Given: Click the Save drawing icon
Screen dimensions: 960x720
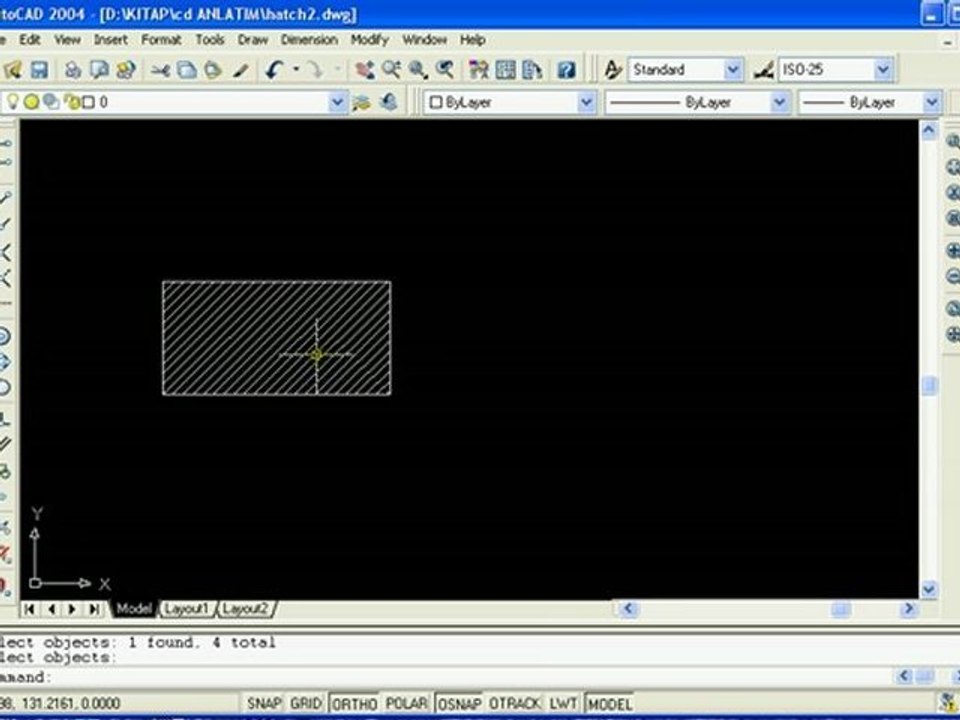Looking at the screenshot, I should (x=39, y=70).
